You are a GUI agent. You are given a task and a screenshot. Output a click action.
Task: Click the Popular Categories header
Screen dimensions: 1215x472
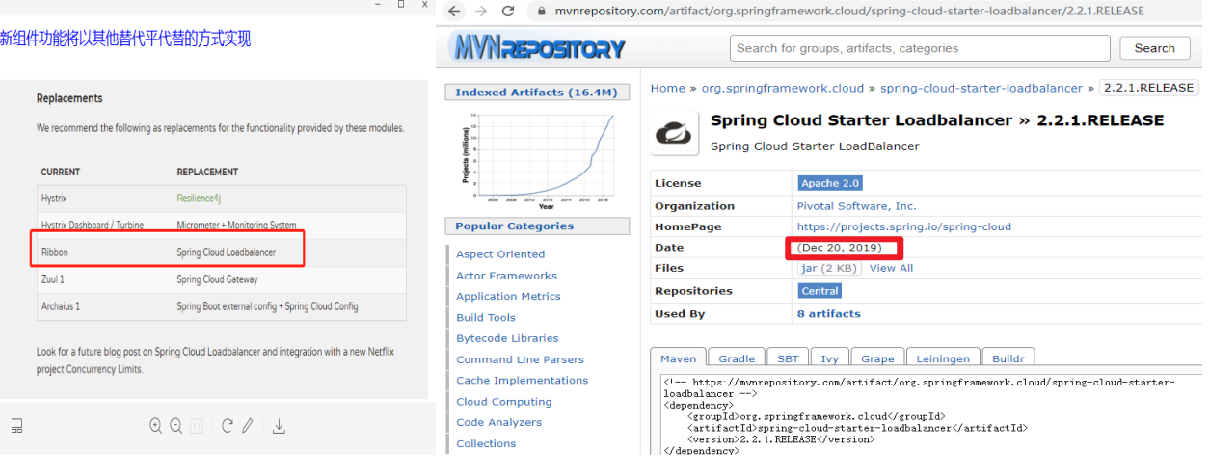point(537,226)
